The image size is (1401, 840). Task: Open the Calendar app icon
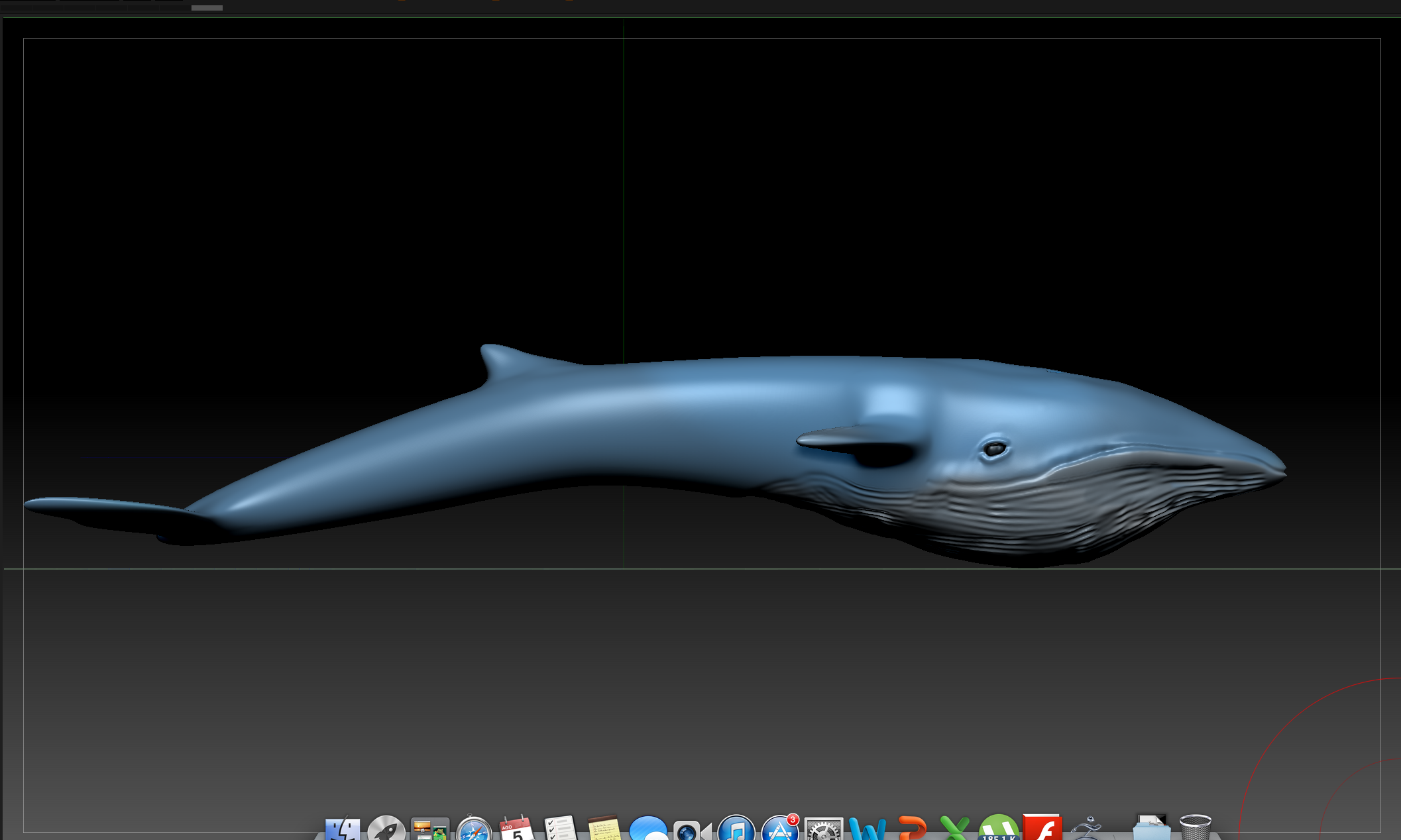pyautogui.click(x=517, y=829)
